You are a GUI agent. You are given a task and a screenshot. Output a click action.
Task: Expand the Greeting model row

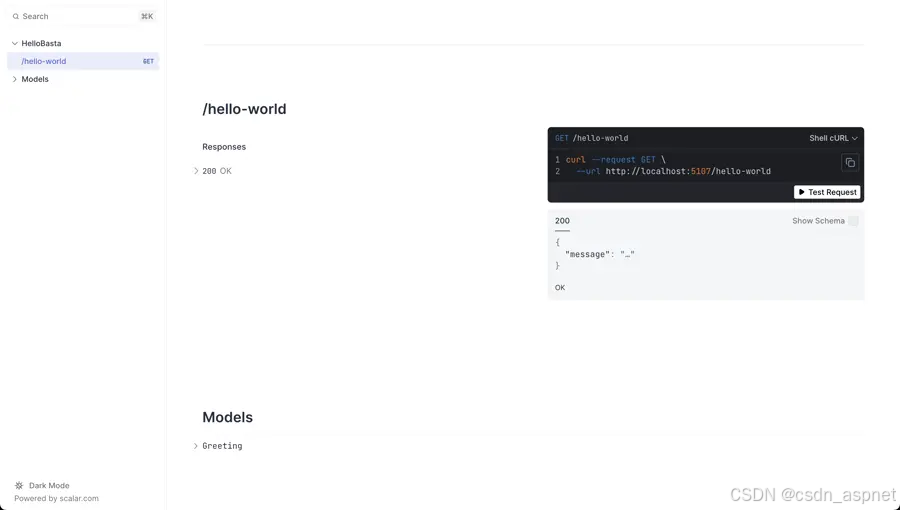218,446
